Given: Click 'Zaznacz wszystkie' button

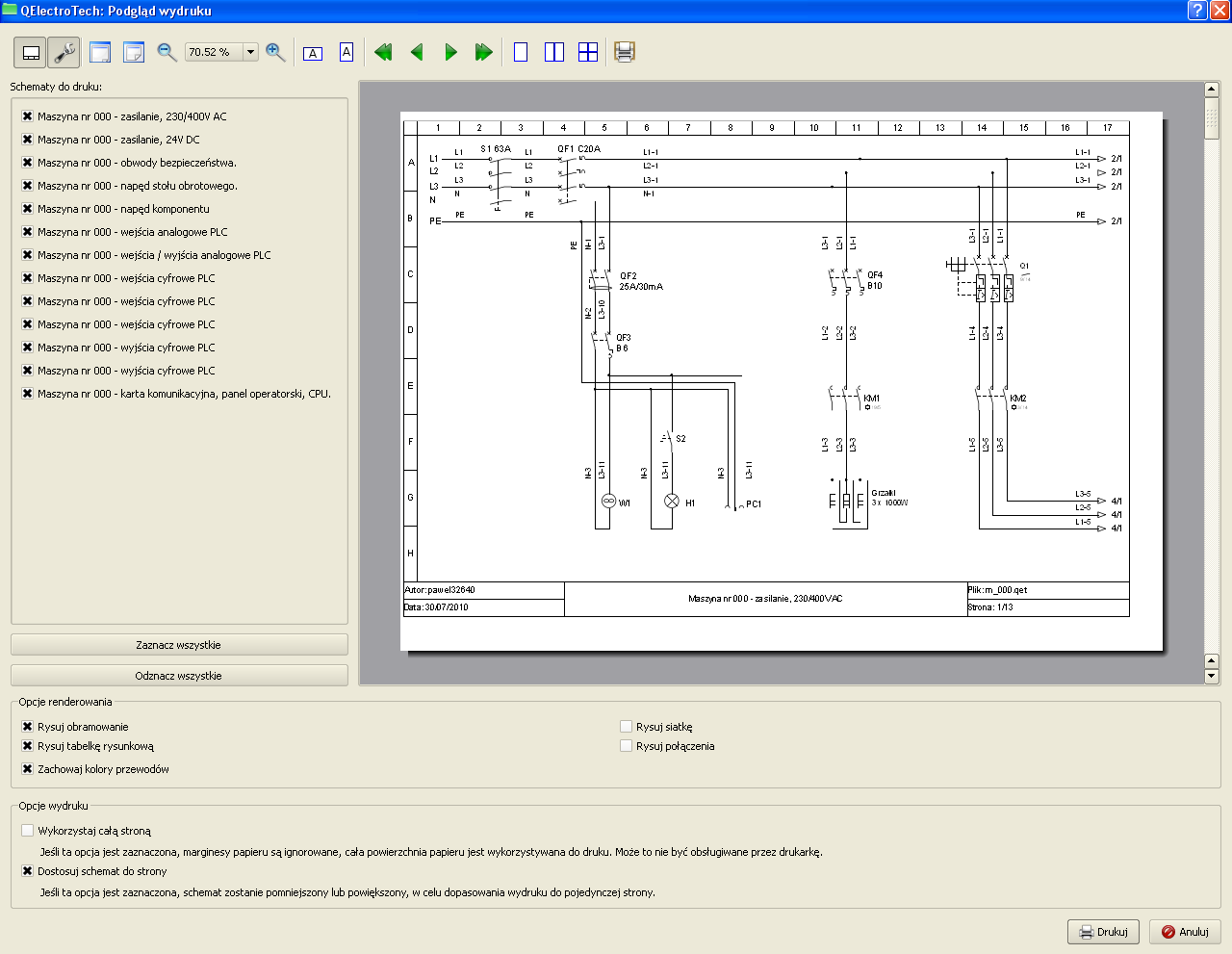Looking at the screenshot, I should [x=179, y=645].
